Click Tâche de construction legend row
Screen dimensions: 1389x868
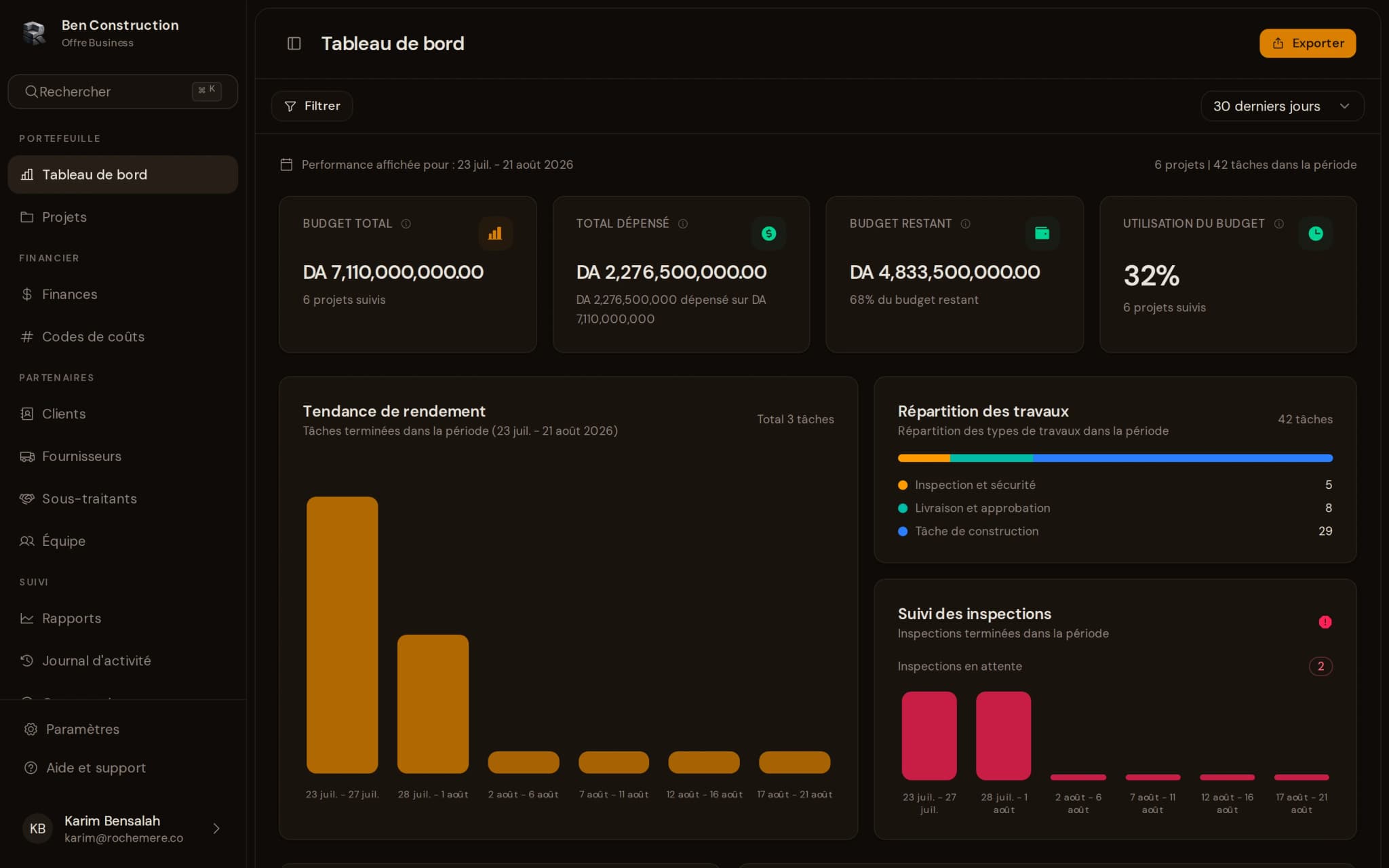[x=1115, y=531]
